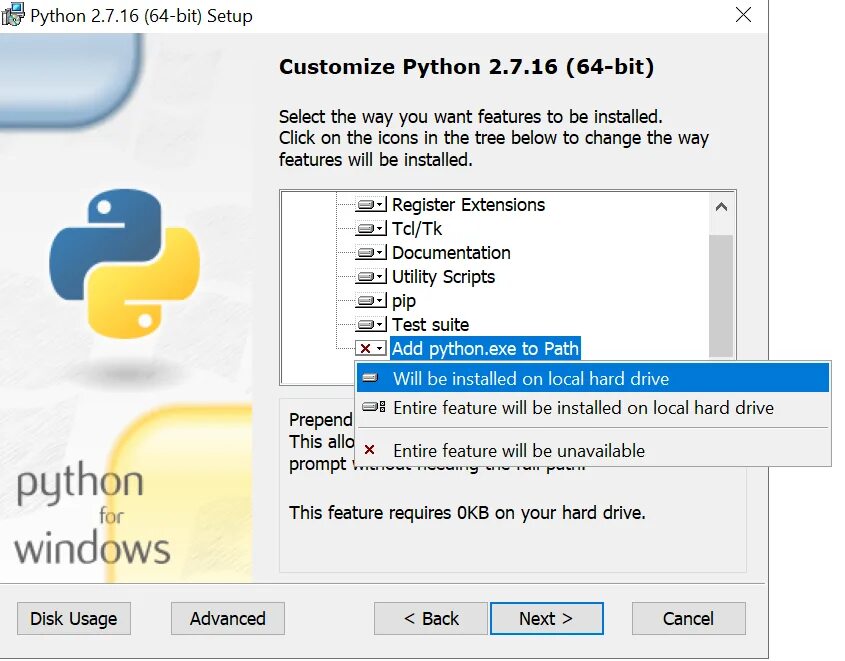Click the Python installer icon in title bar
Image resolution: width=845 pixels, height=661 pixels.
pos(13,15)
